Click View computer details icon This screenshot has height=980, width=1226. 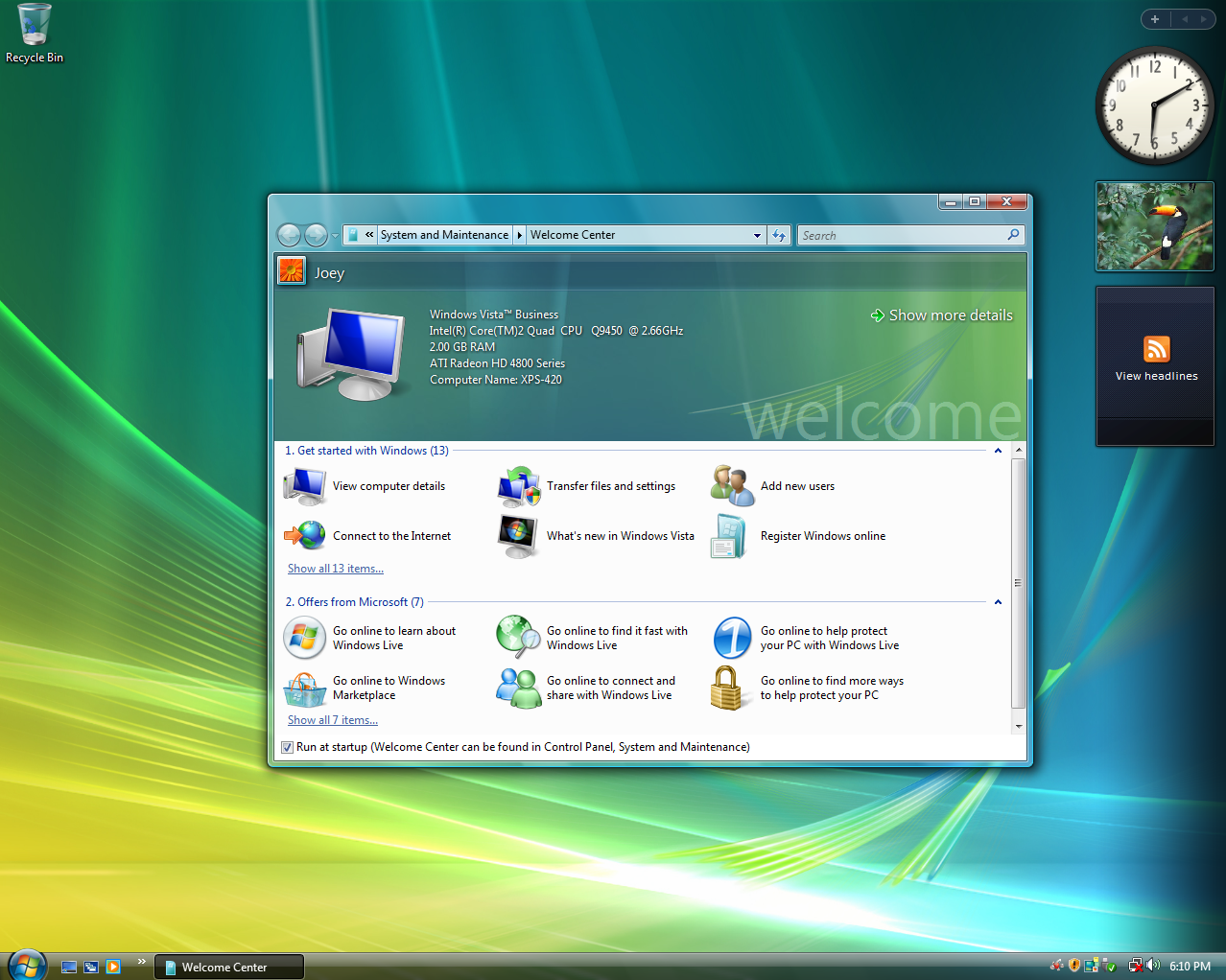click(x=305, y=486)
